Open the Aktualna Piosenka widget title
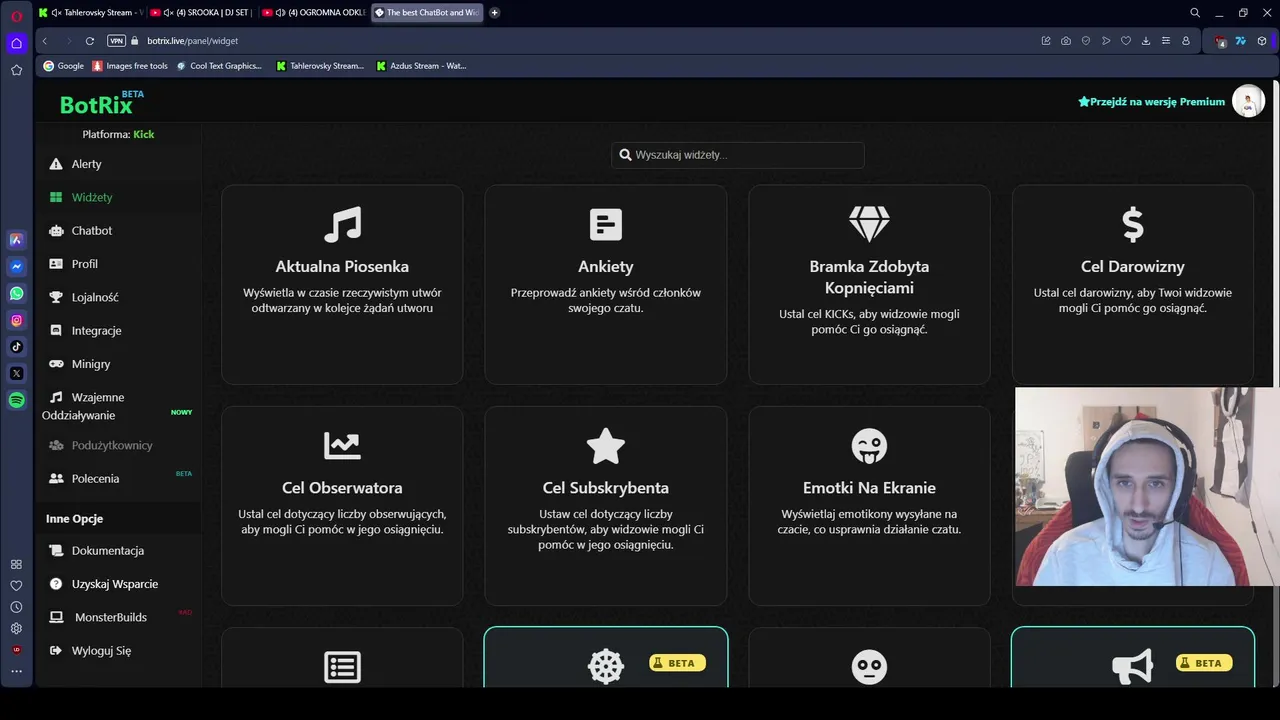 pos(342,267)
